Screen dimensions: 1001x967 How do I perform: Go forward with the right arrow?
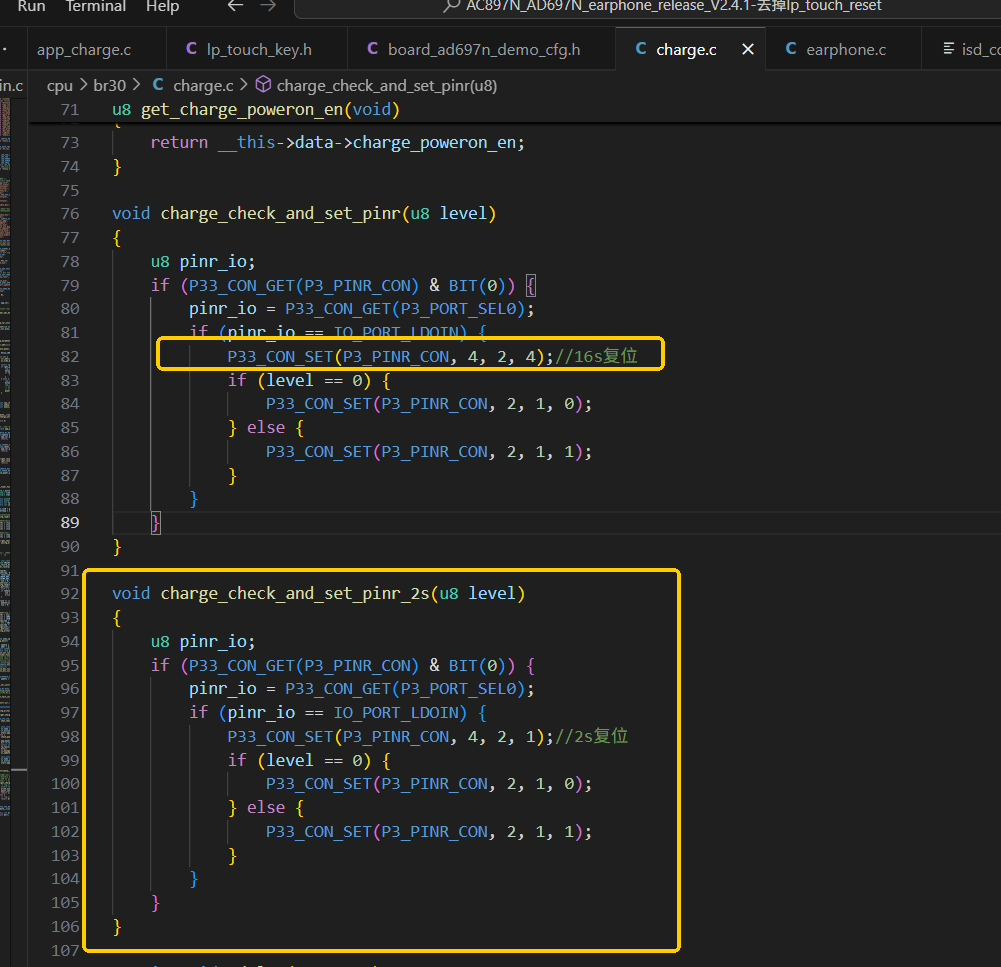click(268, 6)
